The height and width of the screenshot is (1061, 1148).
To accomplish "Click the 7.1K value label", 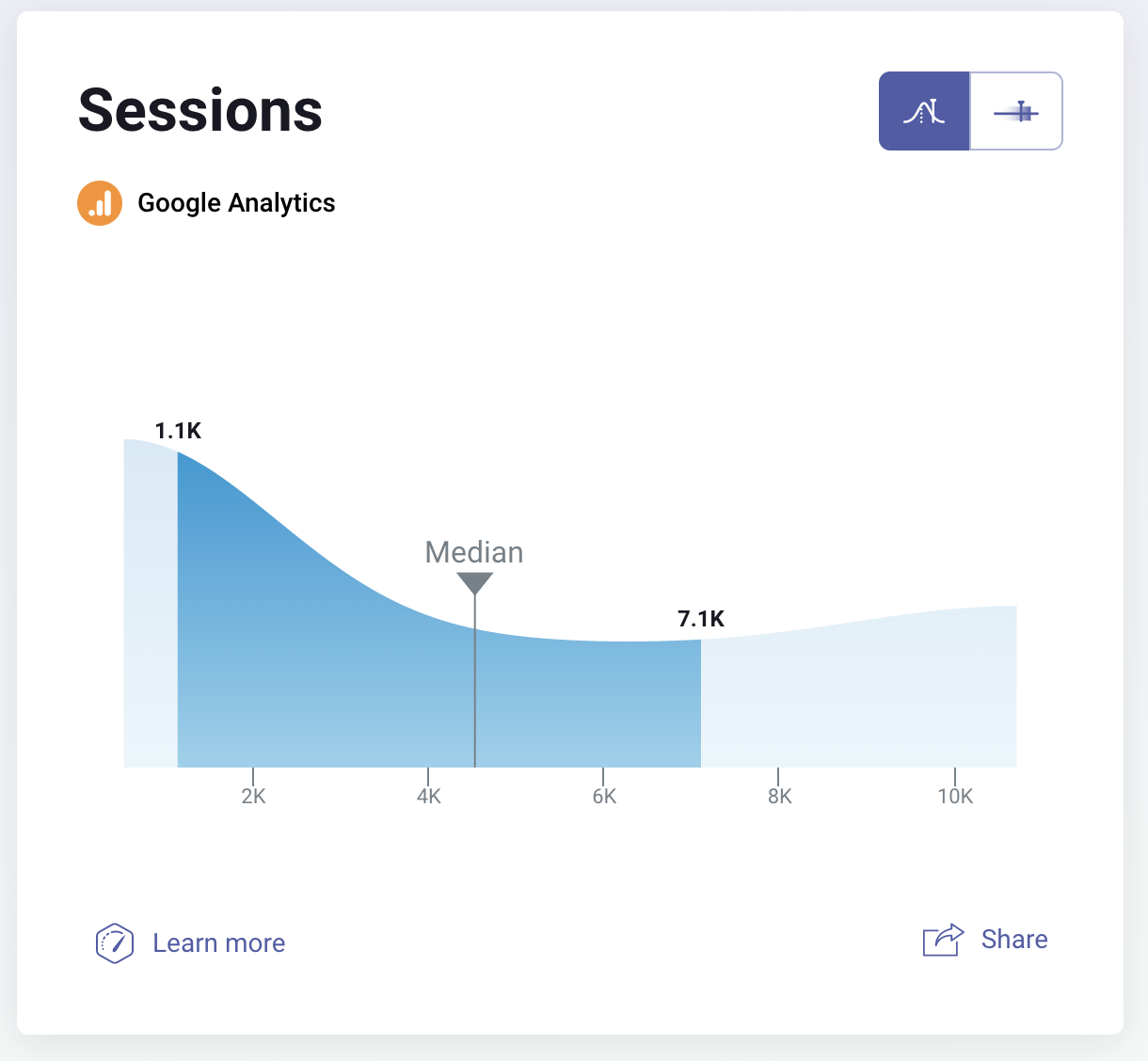I will [700, 619].
